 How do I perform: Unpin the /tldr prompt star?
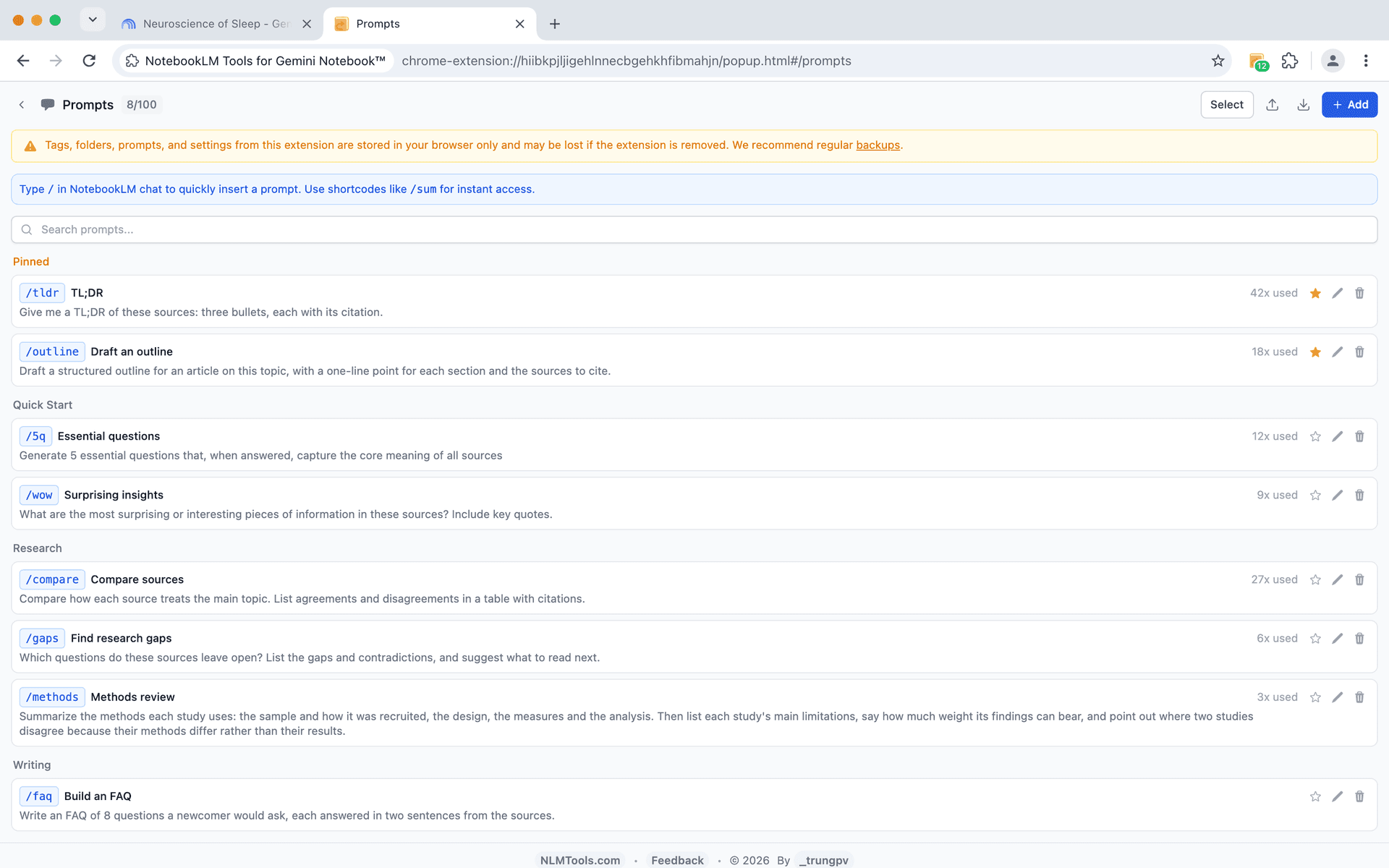(x=1315, y=293)
